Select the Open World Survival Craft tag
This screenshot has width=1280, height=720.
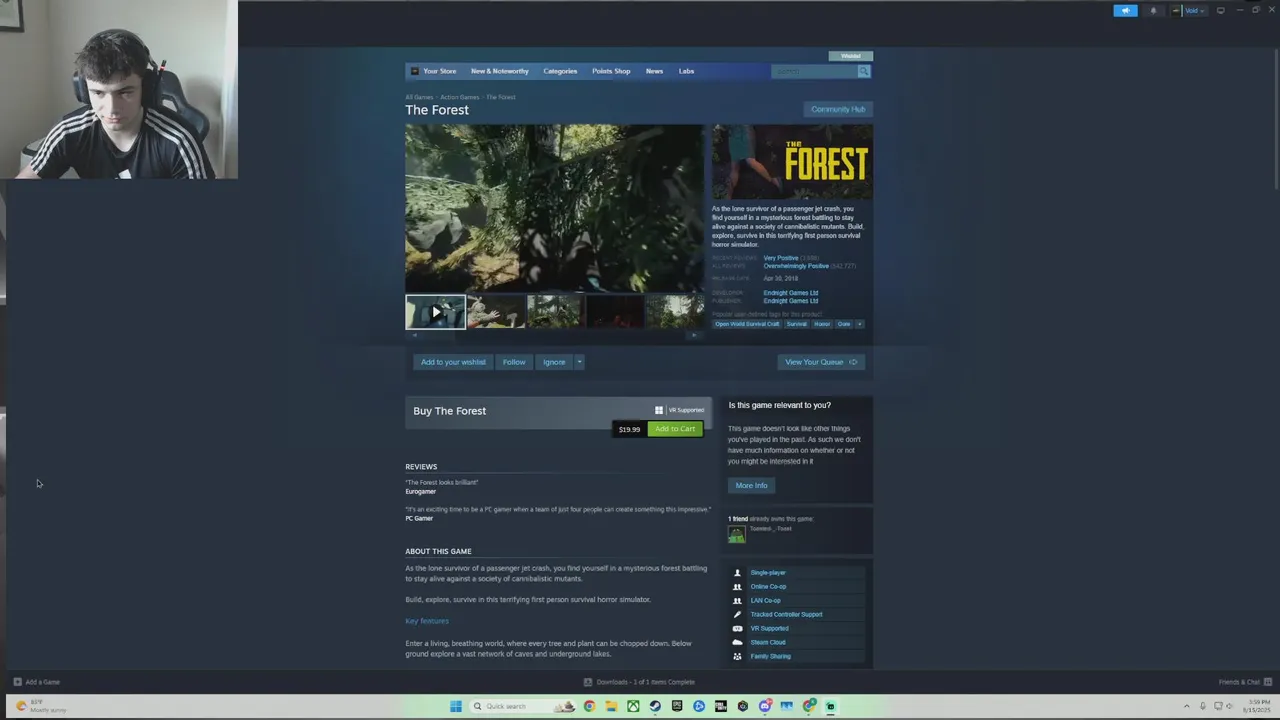coord(747,324)
